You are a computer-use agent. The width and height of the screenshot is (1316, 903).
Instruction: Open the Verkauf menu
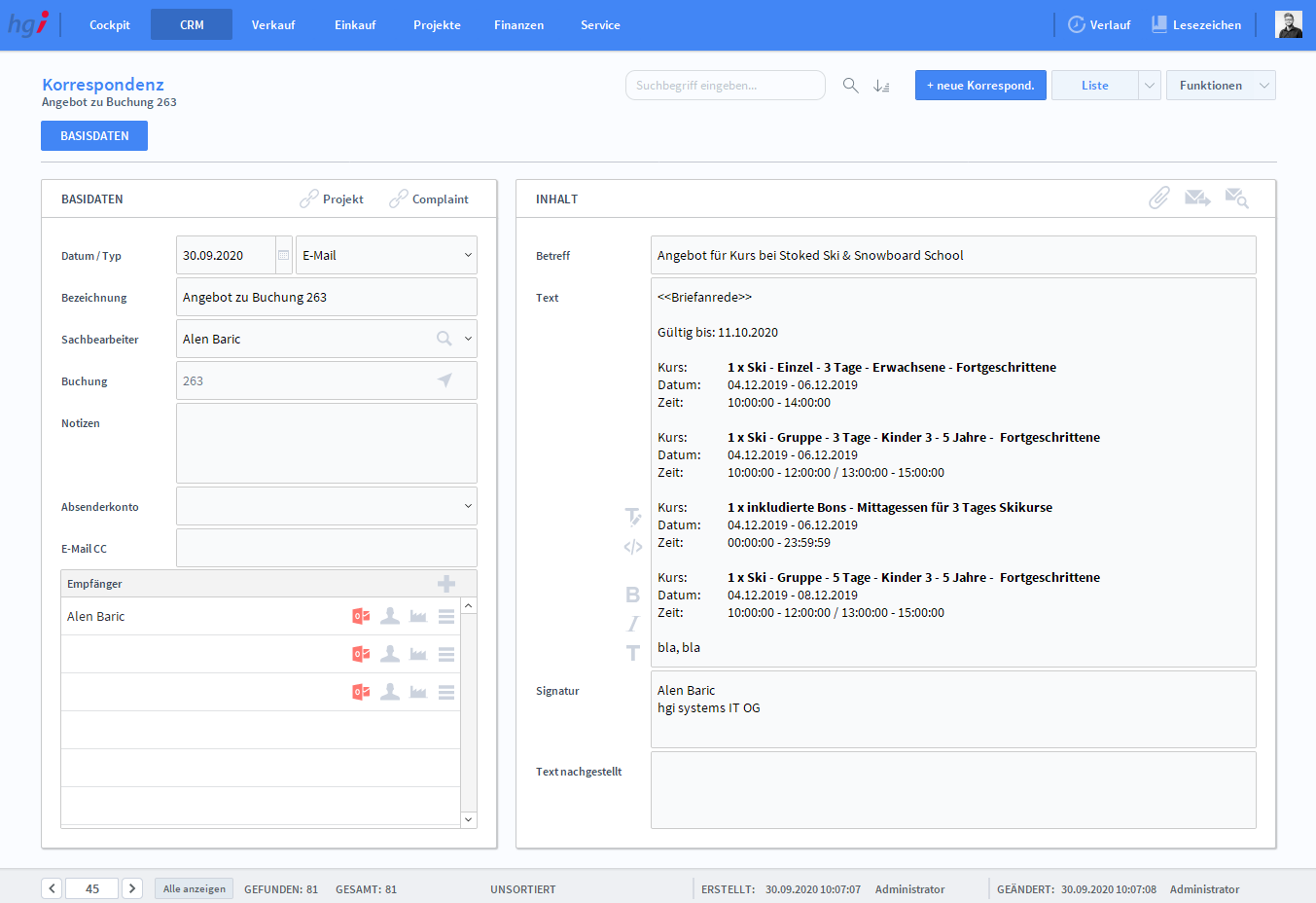[273, 25]
